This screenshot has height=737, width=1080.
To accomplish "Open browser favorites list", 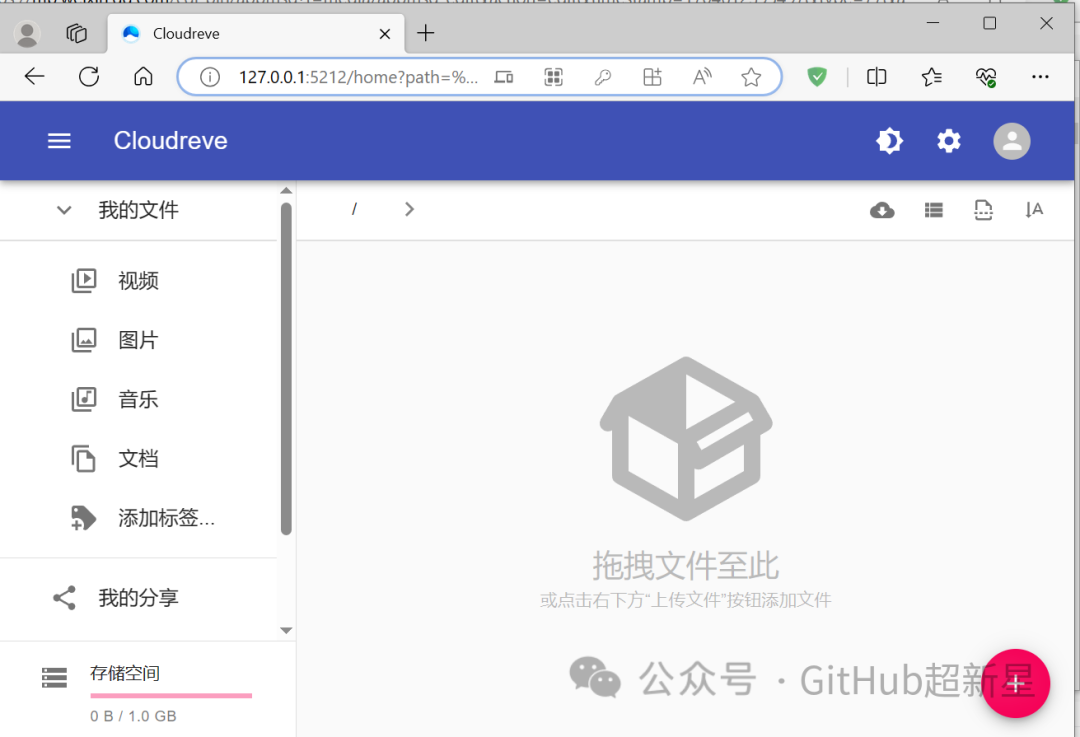I will [x=931, y=76].
